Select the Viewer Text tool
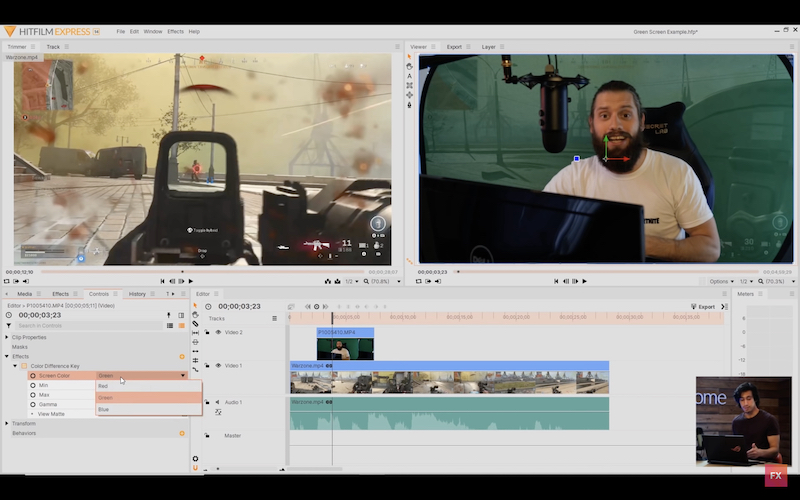The width and height of the screenshot is (800, 500). coord(409,76)
